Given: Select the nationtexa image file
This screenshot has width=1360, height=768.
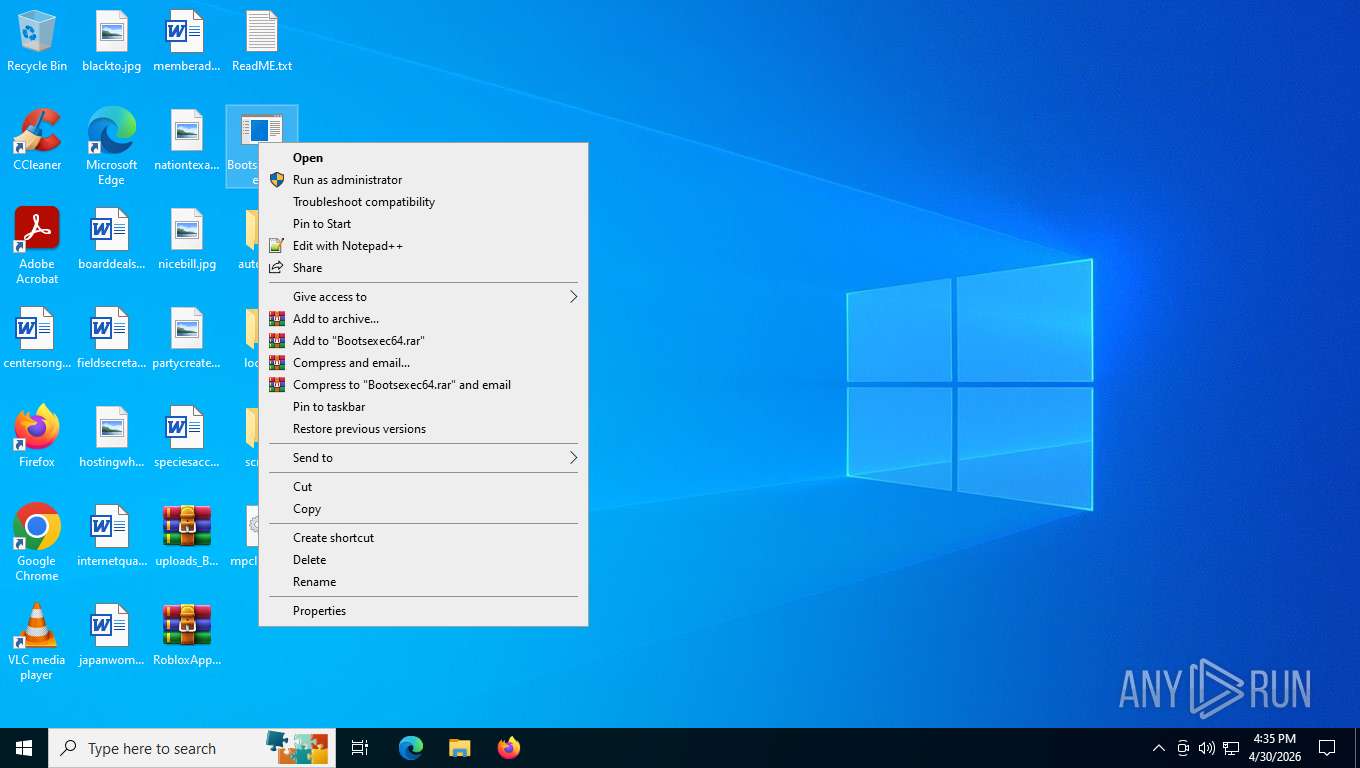Looking at the screenshot, I should [187, 141].
